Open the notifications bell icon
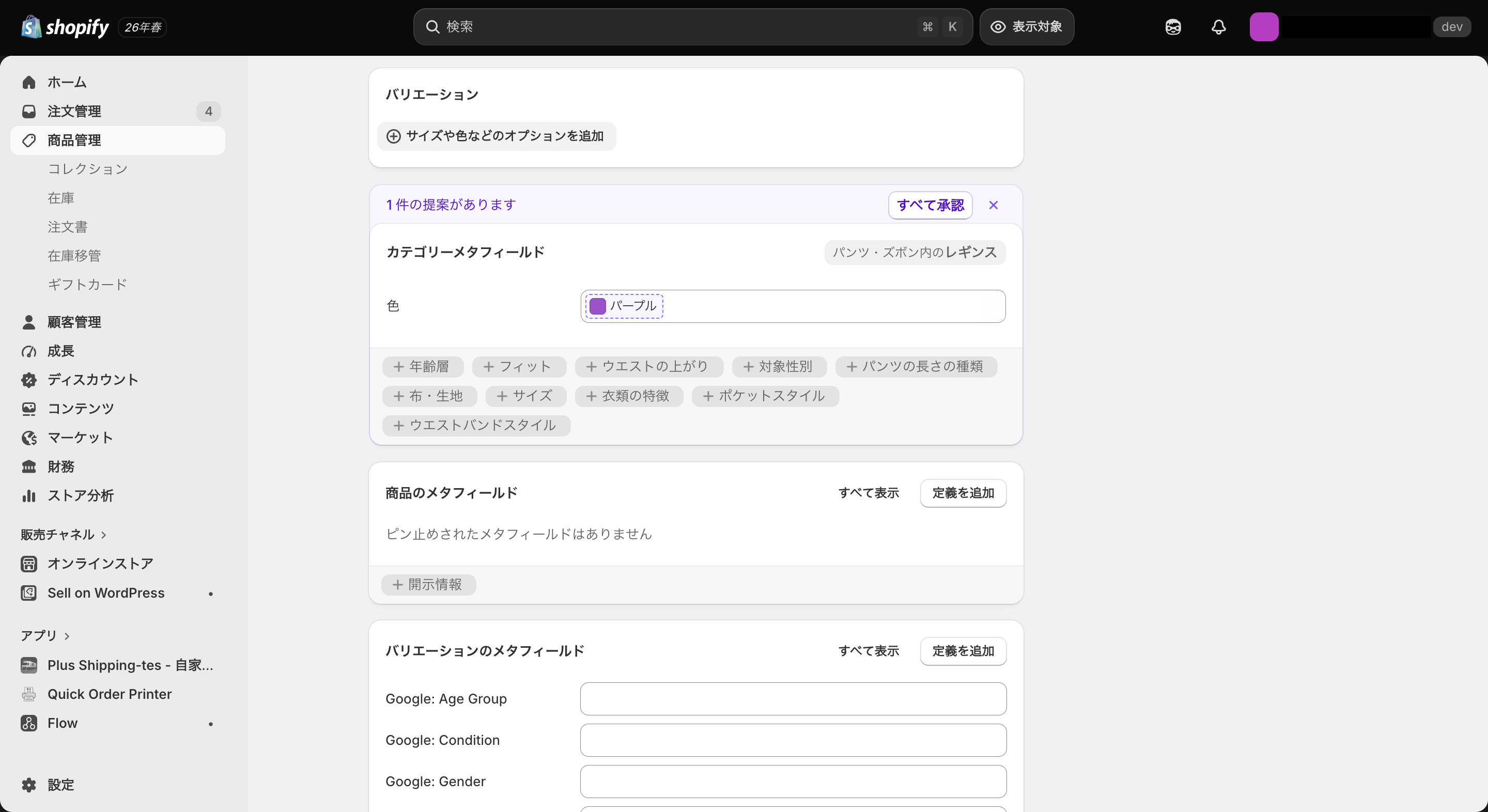Screen dimensions: 1488x812 (x=1218, y=26)
